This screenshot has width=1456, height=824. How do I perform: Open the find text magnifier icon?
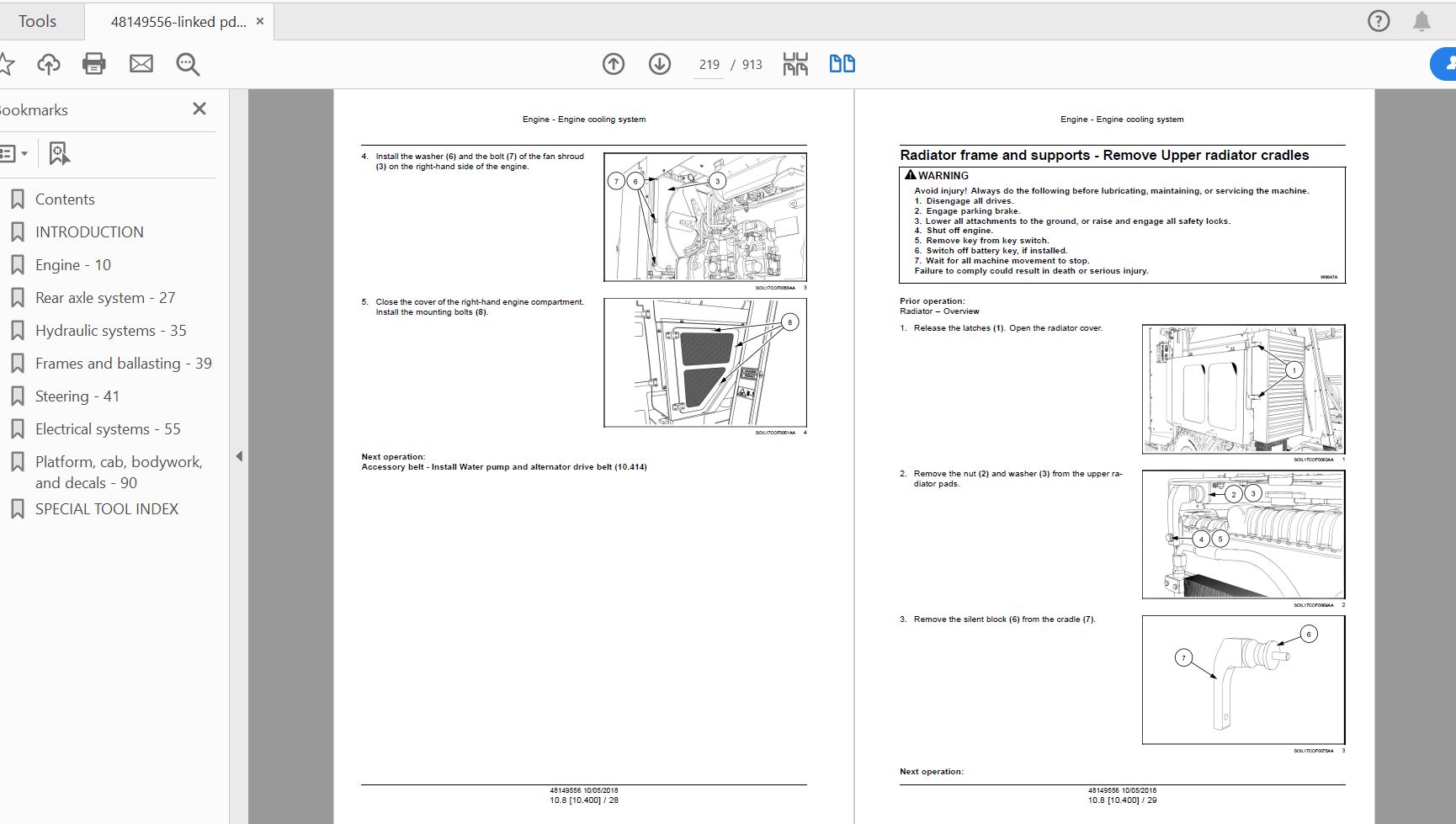pyautogui.click(x=188, y=64)
